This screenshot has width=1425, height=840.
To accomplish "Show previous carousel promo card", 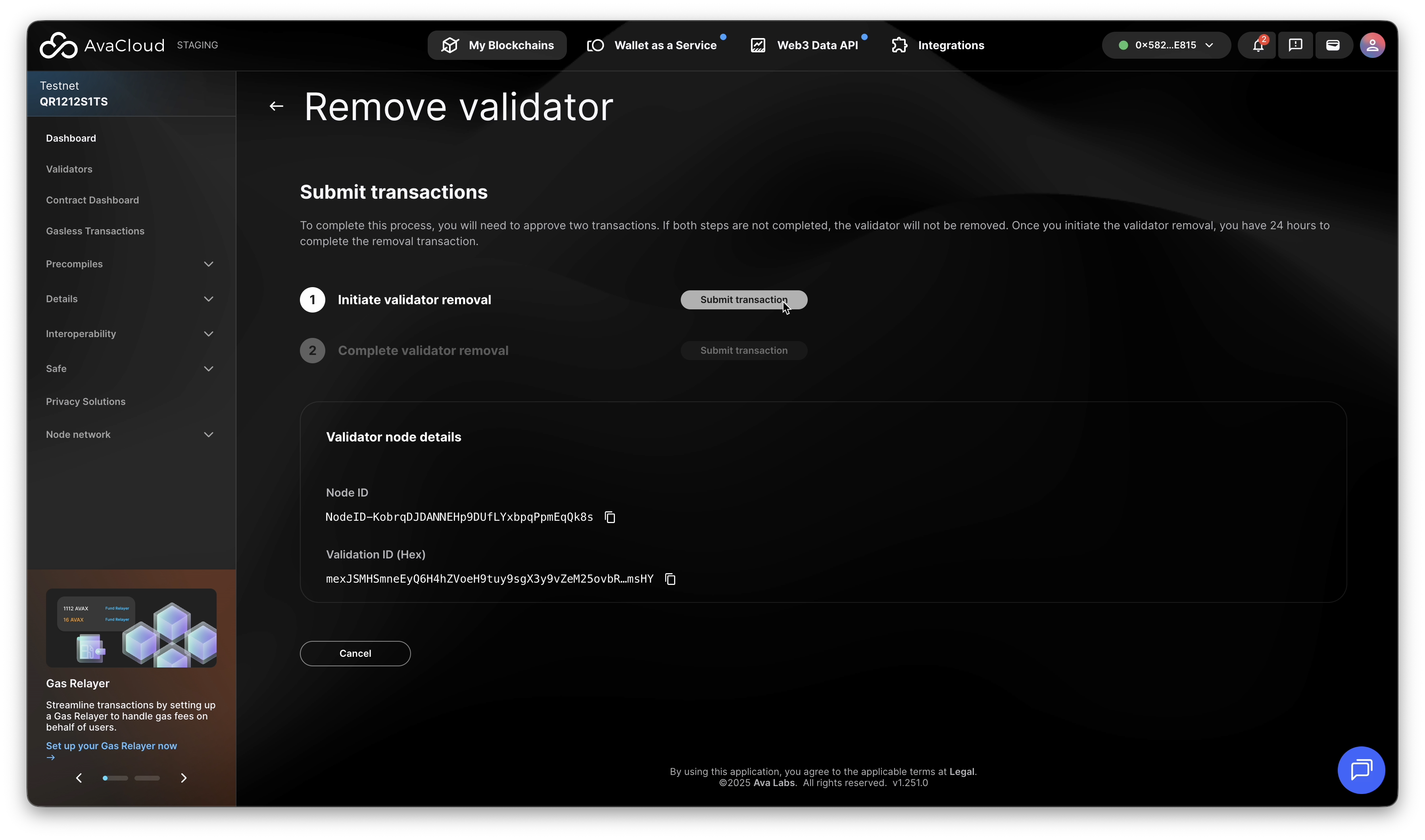I will [79, 778].
